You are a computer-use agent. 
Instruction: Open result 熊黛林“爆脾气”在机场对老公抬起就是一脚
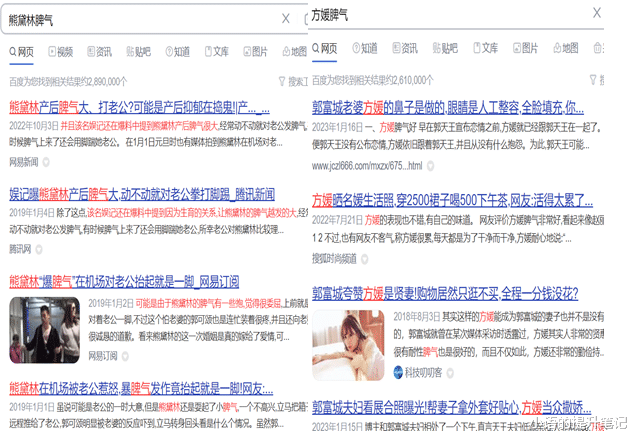pyautogui.click(x=124, y=281)
